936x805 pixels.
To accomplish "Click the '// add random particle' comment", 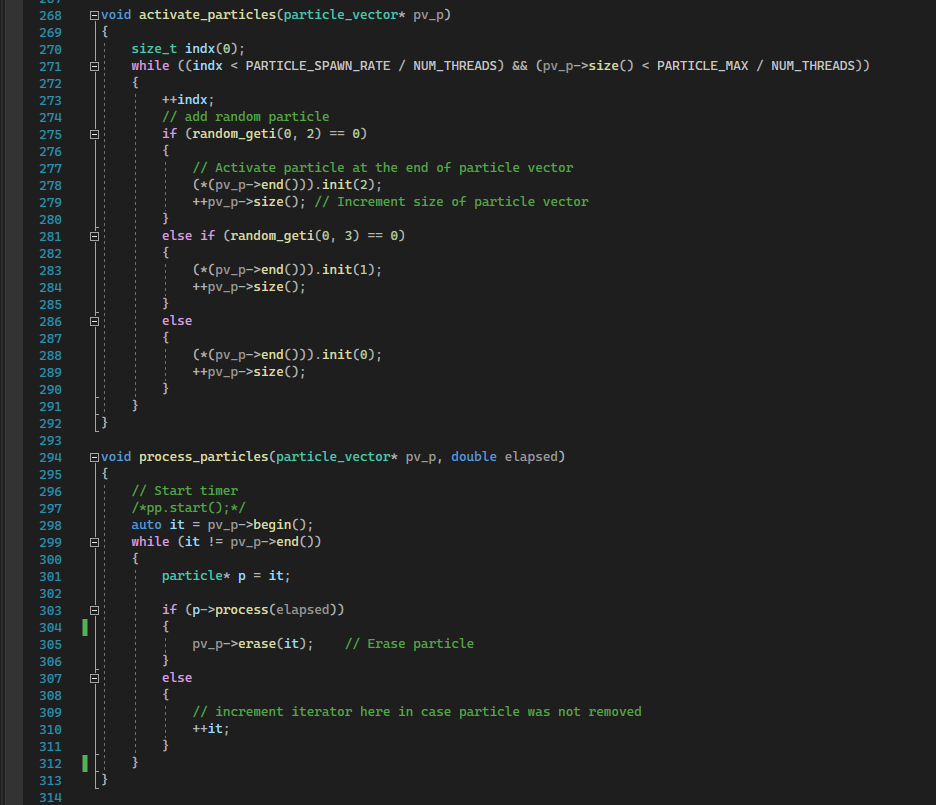I will tap(245, 116).
